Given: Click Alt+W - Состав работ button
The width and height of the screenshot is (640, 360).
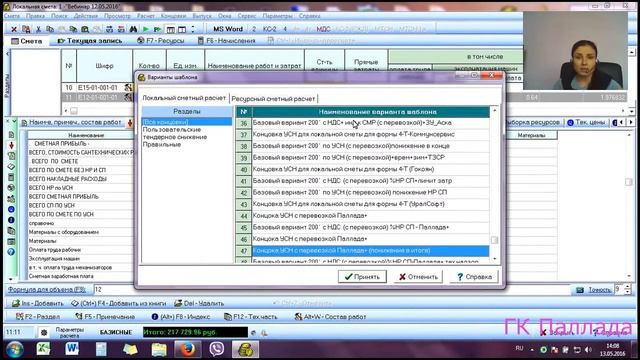Looking at the screenshot, I should tap(330, 316).
